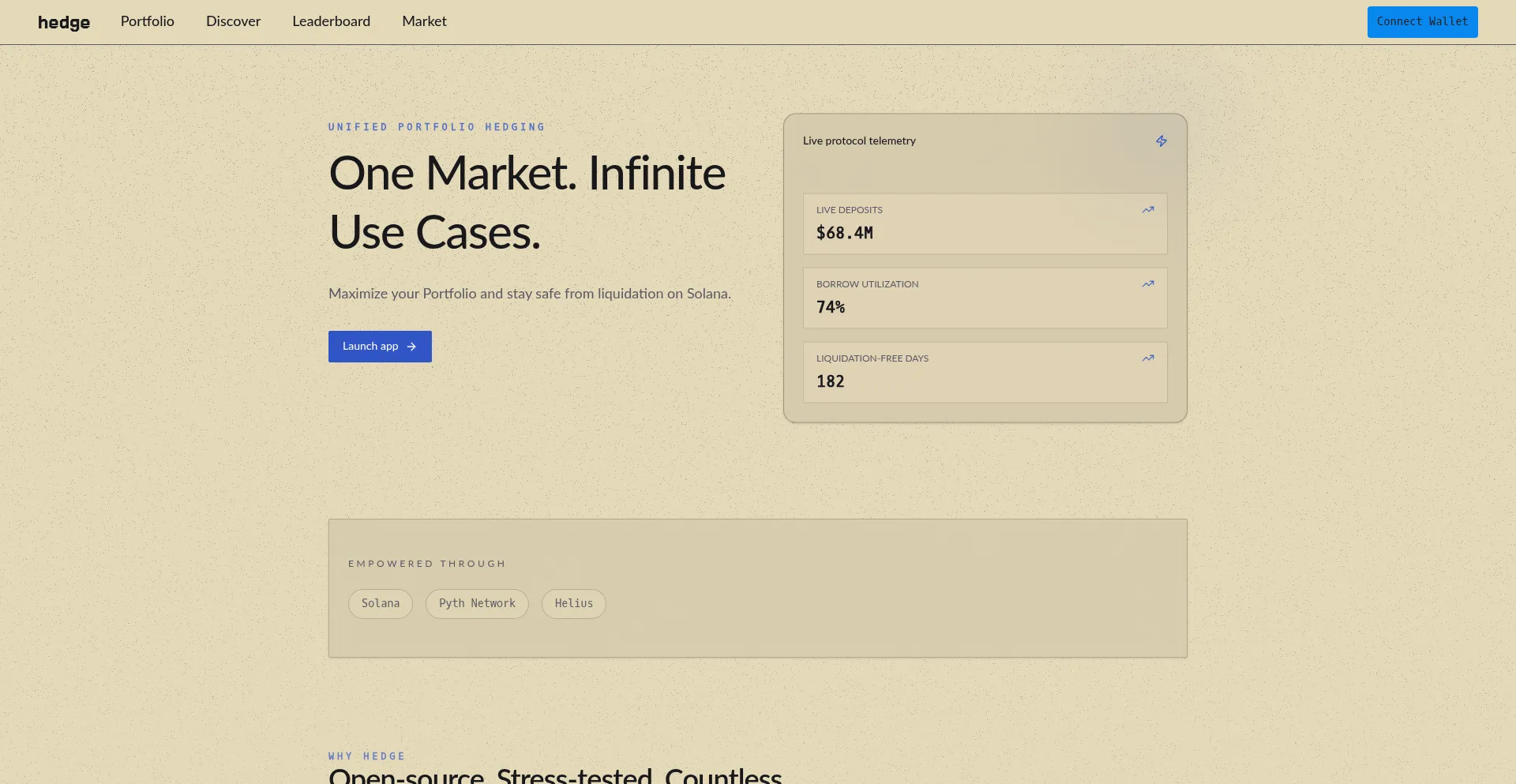Click the trend icon beside Liquidation-Free Days
Viewport: 1516px width, 784px height.
coord(1147,358)
